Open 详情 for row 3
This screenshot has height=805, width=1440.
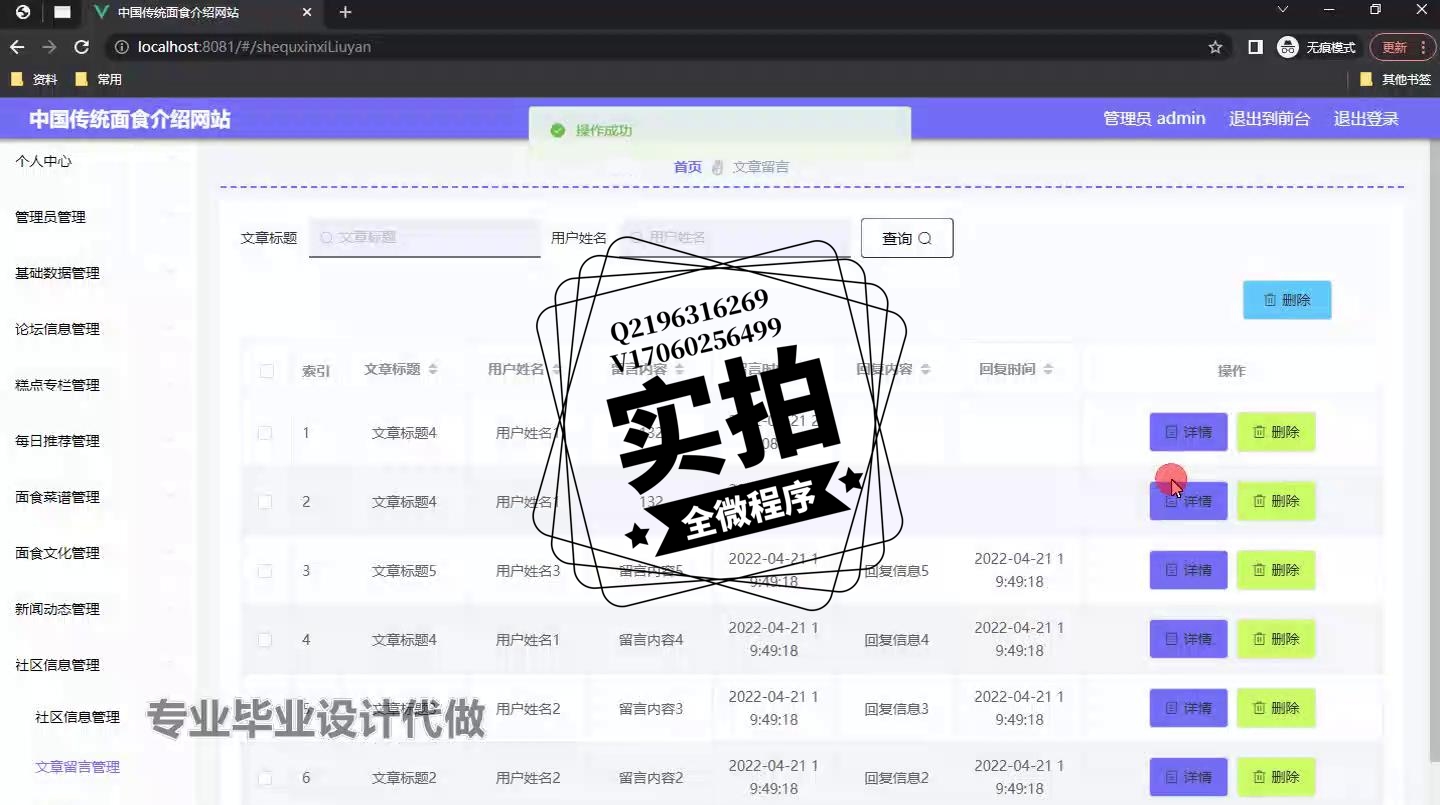[x=1188, y=570]
